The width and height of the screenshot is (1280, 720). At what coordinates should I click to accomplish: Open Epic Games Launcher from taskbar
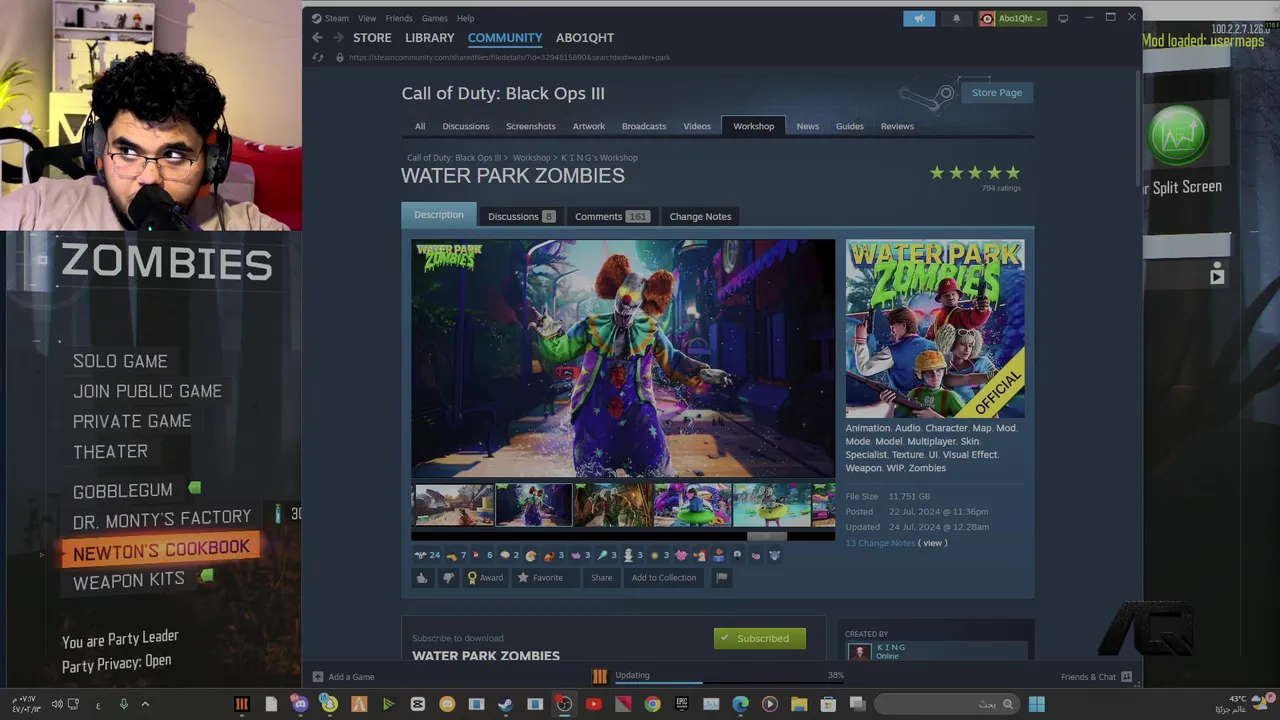682,704
